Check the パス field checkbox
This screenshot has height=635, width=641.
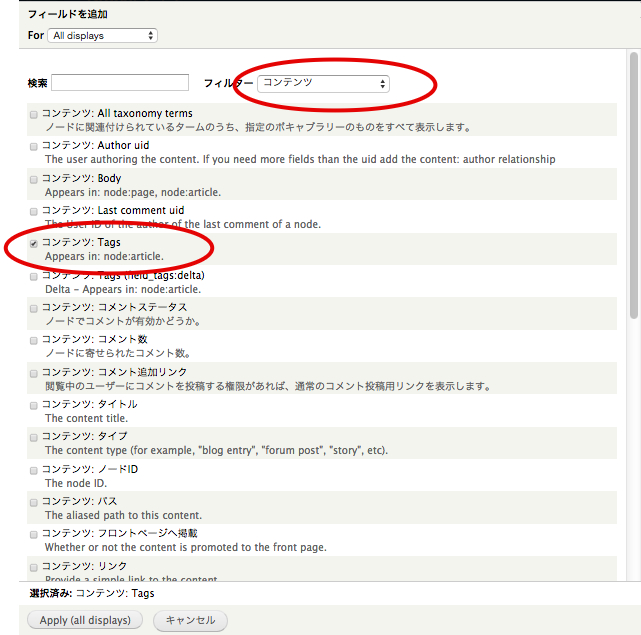pos(34,502)
